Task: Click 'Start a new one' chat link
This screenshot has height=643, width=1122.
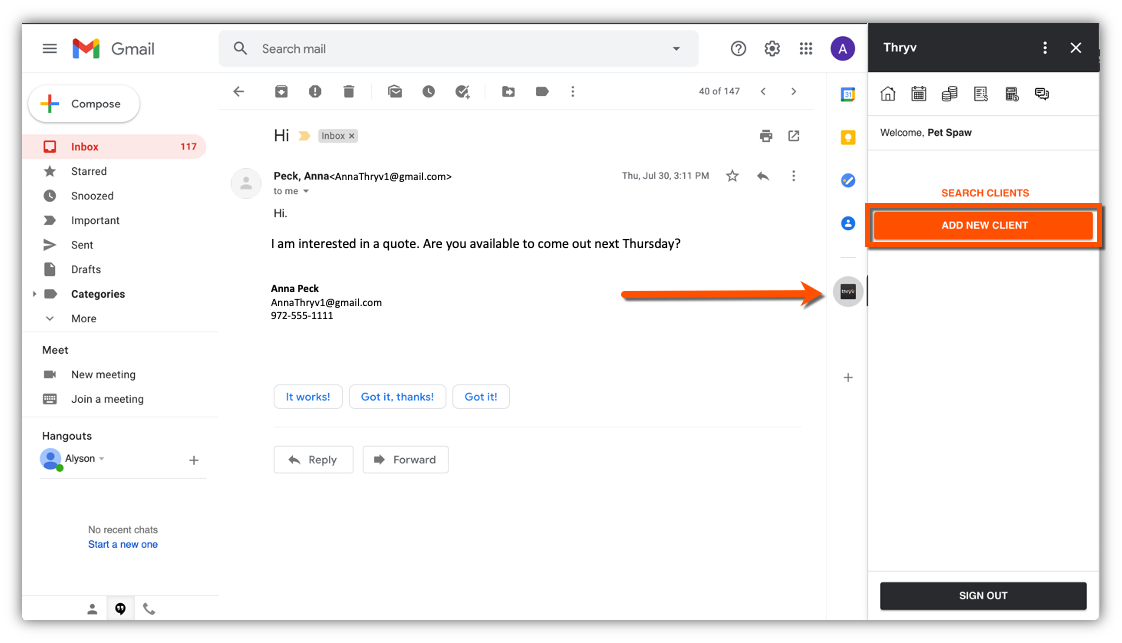Action: pyautogui.click(x=123, y=545)
